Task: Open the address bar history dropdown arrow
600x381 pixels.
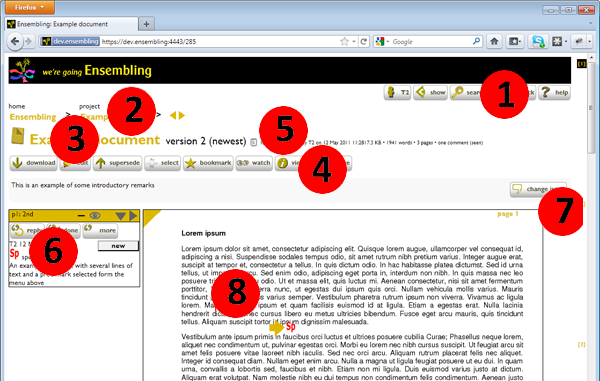Action: coord(354,41)
